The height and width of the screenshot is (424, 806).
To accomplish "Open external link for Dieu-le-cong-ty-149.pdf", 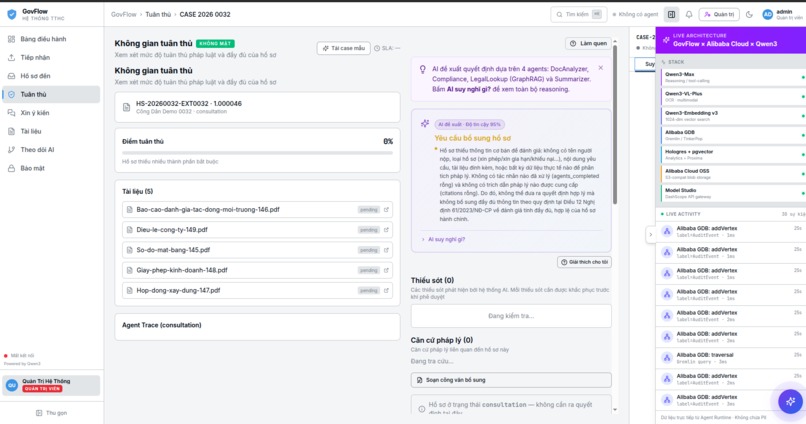I will point(386,230).
